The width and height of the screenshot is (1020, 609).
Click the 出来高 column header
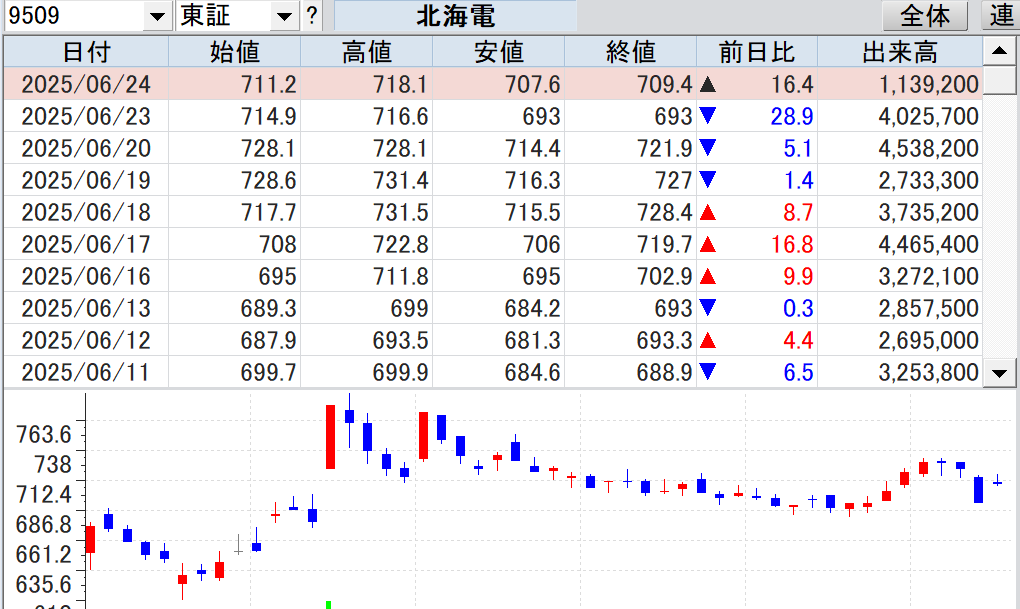(x=900, y=52)
